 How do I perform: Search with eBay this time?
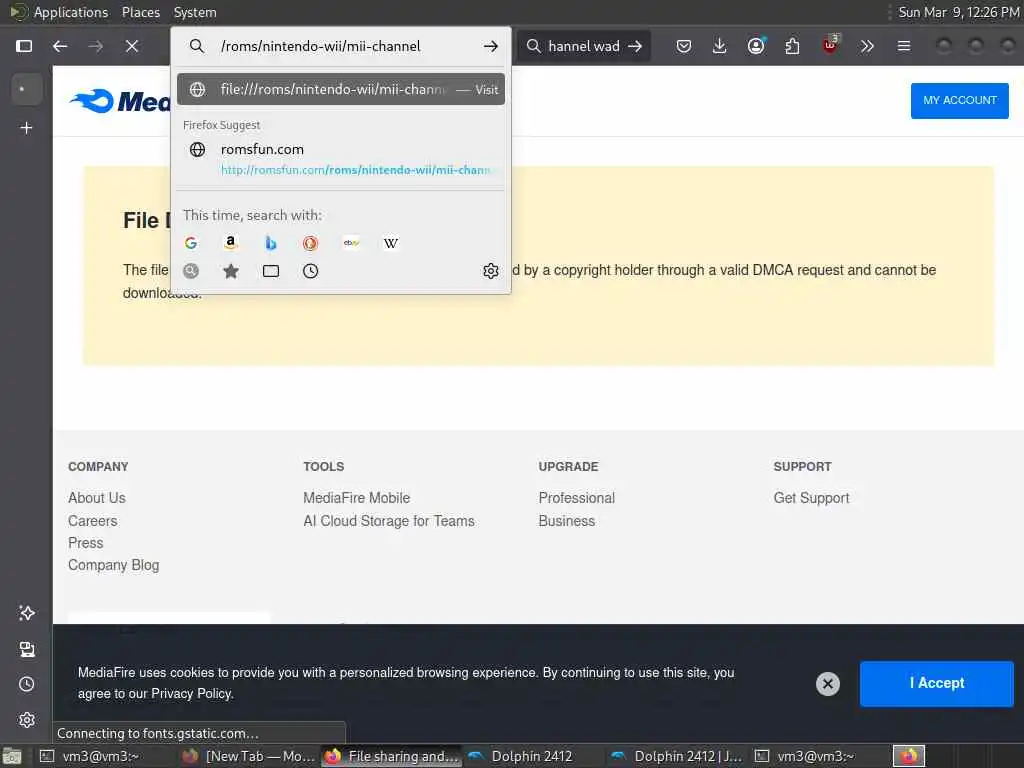(x=351, y=243)
